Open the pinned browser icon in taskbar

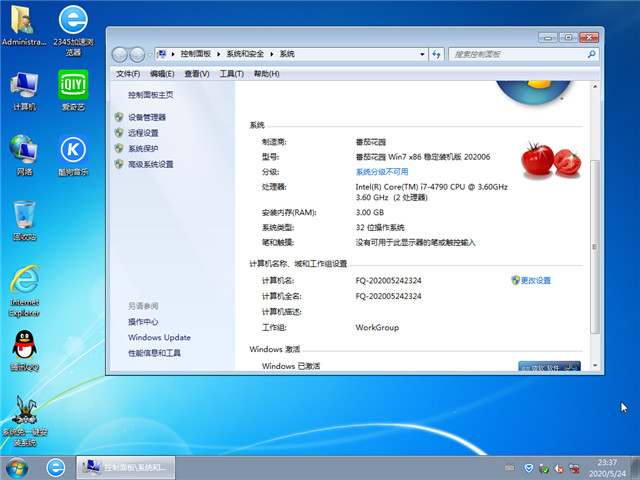56,468
